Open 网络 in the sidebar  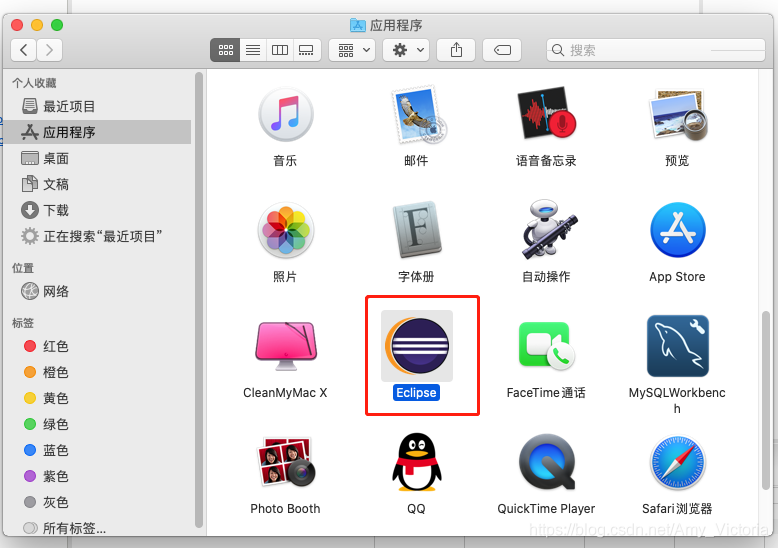tap(97, 291)
